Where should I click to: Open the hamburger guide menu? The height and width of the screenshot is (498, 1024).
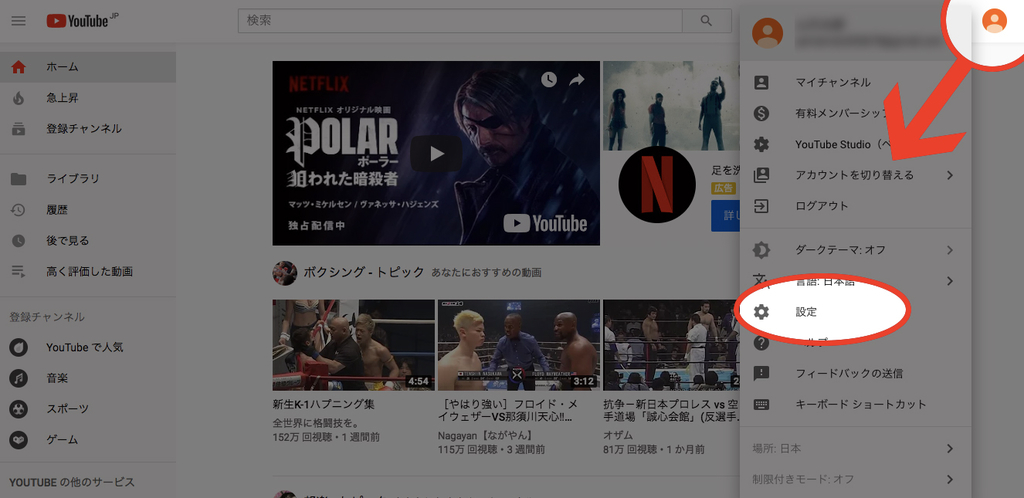pyautogui.click(x=18, y=21)
